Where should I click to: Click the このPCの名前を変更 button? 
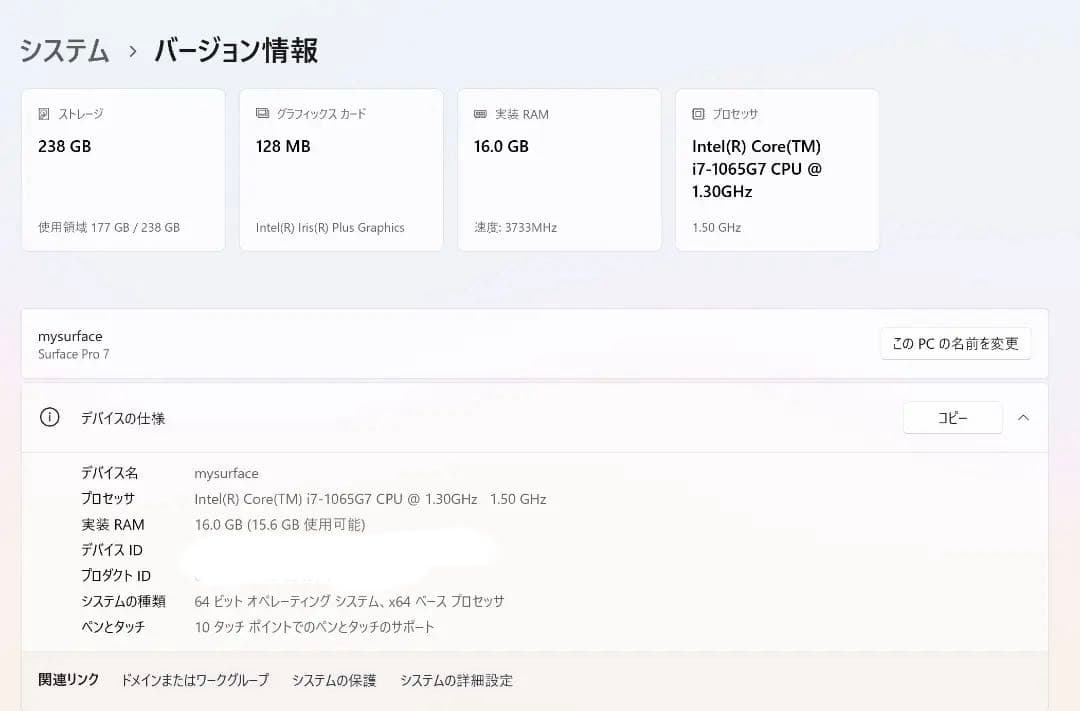955,343
